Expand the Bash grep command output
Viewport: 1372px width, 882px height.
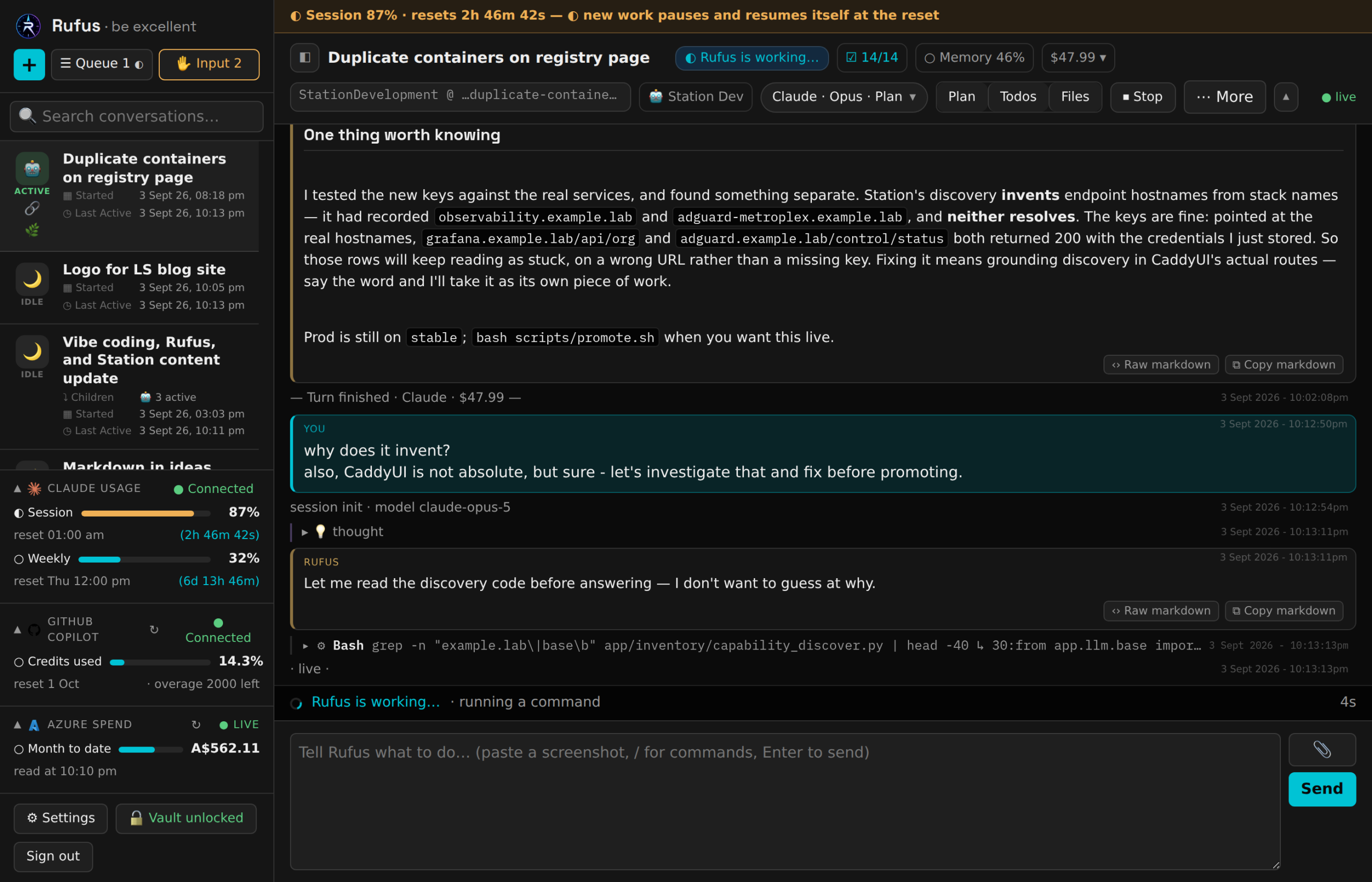(x=305, y=646)
